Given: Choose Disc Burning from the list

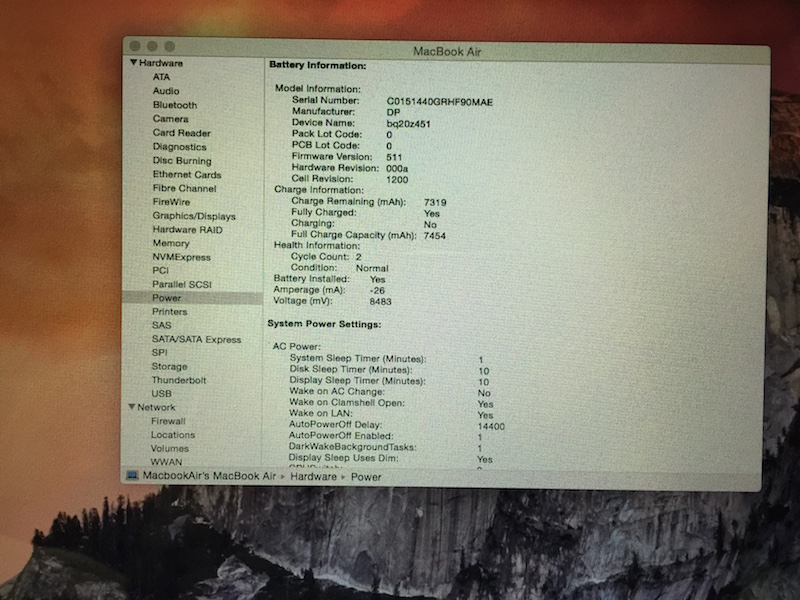Looking at the screenshot, I should (x=182, y=161).
